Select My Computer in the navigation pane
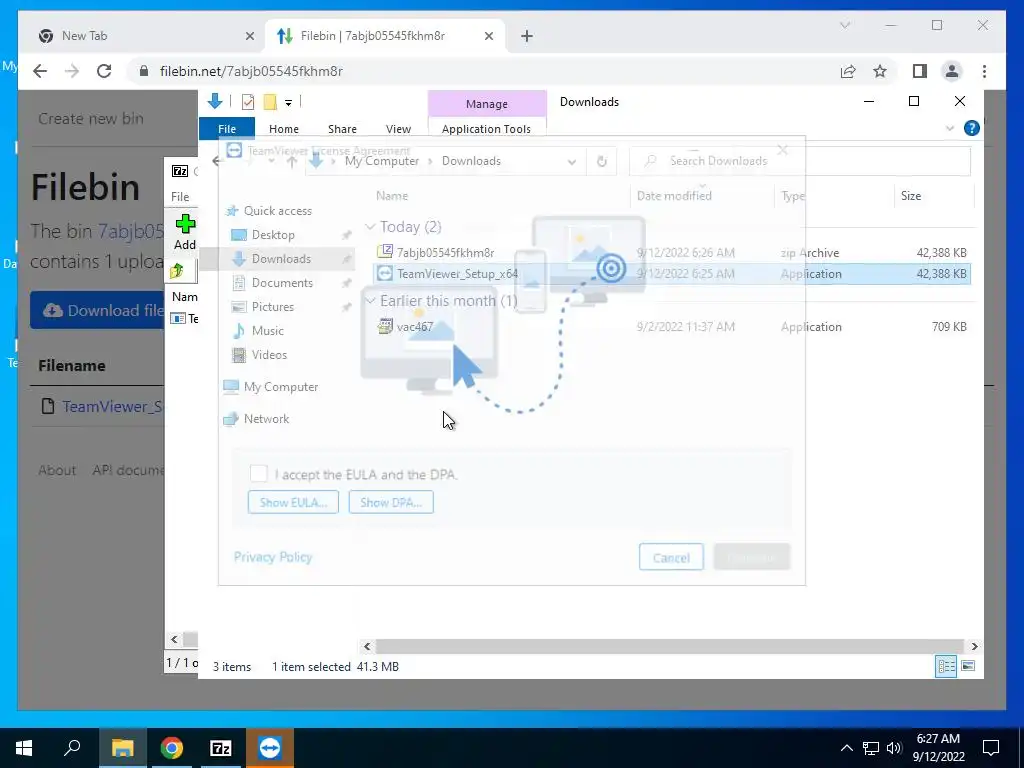The height and width of the screenshot is (768, 1024). point(280,387)
